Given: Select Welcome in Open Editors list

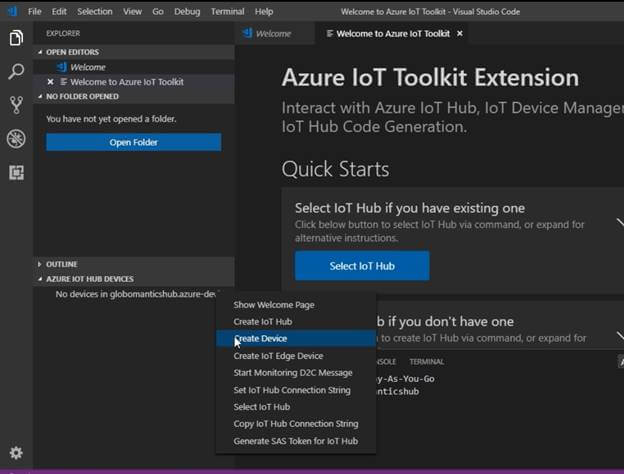Looking at the screenshot, I should click(x=134, y=67).
